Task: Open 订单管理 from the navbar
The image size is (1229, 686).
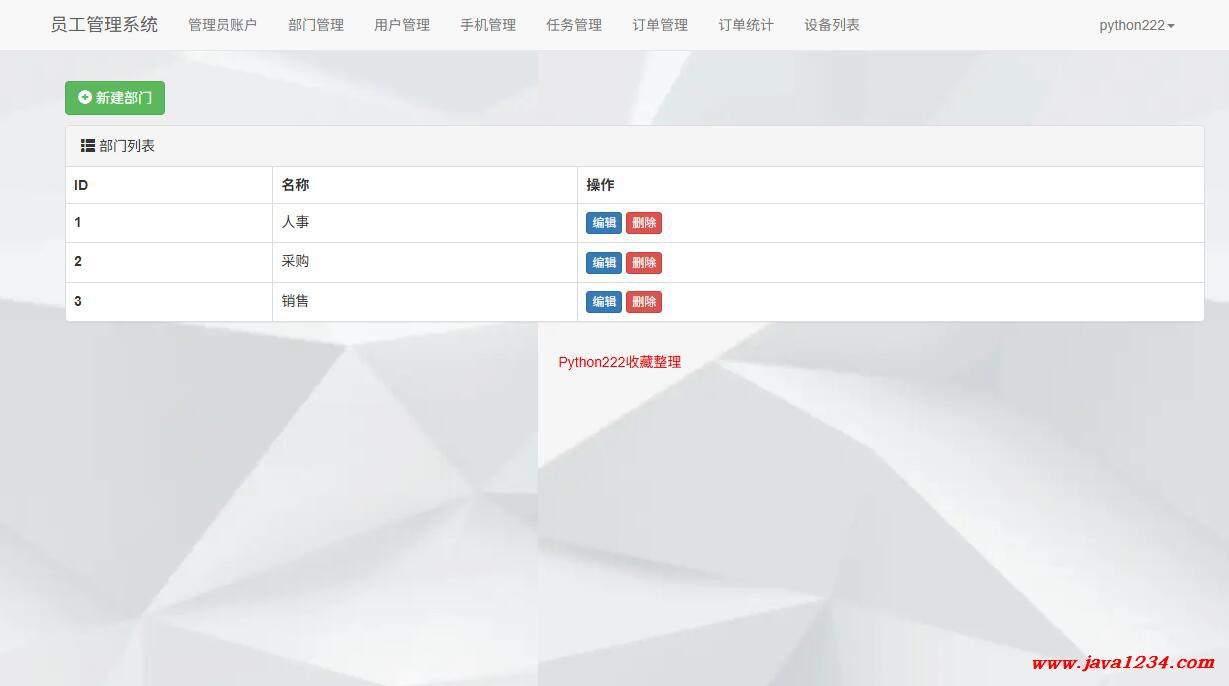Action: (x=660, y=25)
